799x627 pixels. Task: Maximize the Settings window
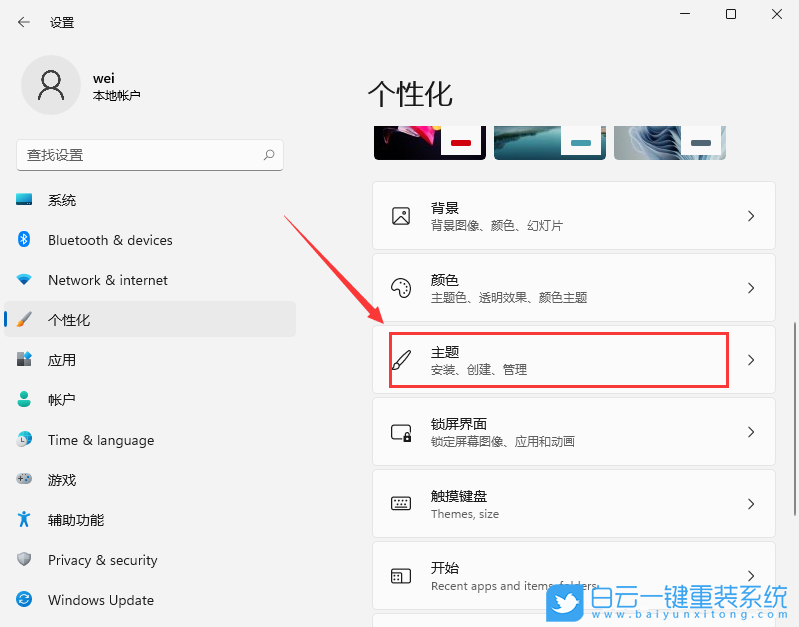click(x=731, y=14)
